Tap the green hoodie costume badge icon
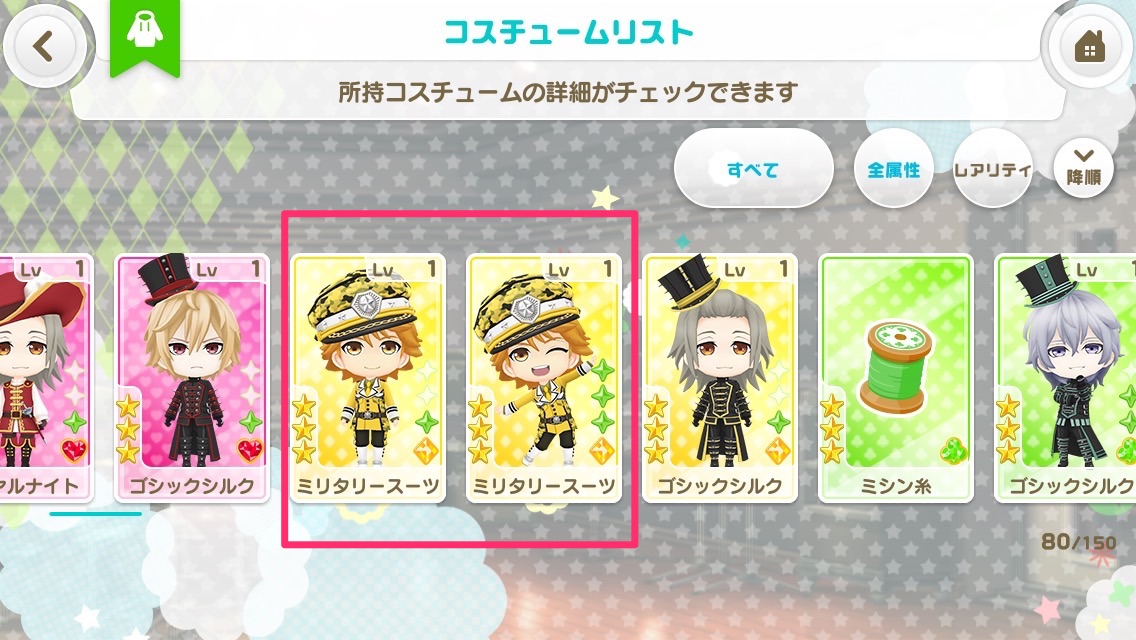 (145, 35)
